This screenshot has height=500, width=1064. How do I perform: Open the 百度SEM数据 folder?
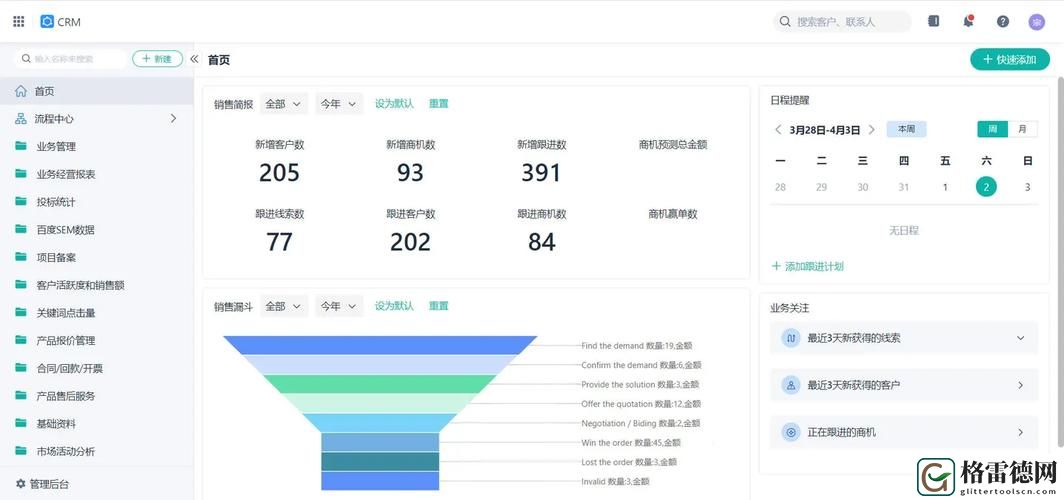(x=21, y=229)
